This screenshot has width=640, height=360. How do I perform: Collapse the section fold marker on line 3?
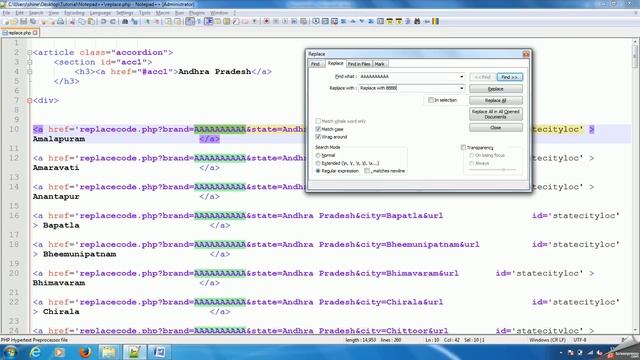pos(29,62)
